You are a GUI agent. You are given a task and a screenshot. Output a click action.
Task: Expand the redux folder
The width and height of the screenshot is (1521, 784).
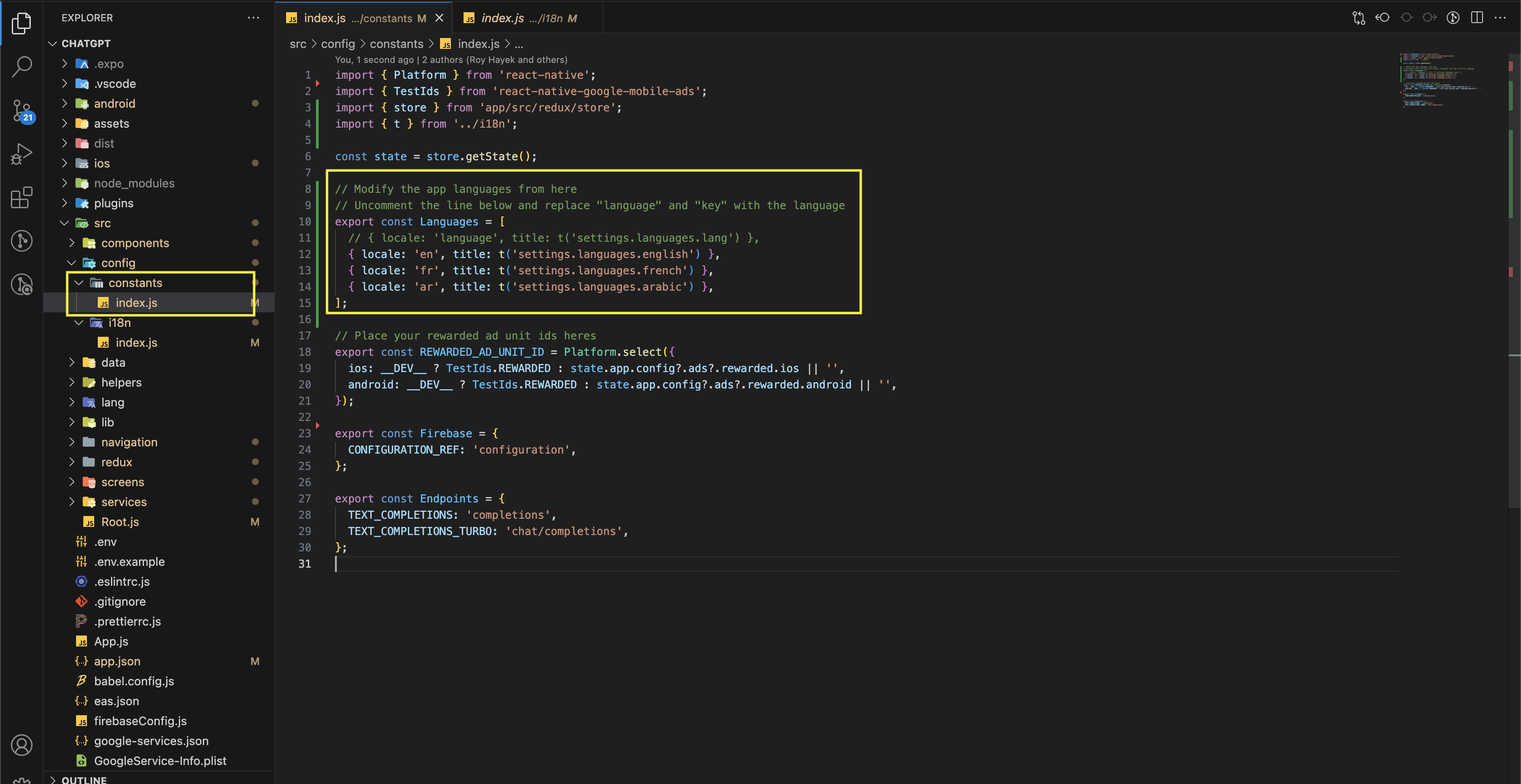[159, 462]
